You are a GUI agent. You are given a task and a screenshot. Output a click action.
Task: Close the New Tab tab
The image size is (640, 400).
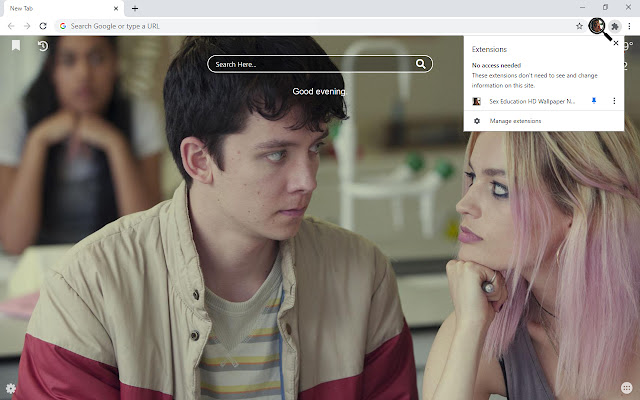click(116, 8)
